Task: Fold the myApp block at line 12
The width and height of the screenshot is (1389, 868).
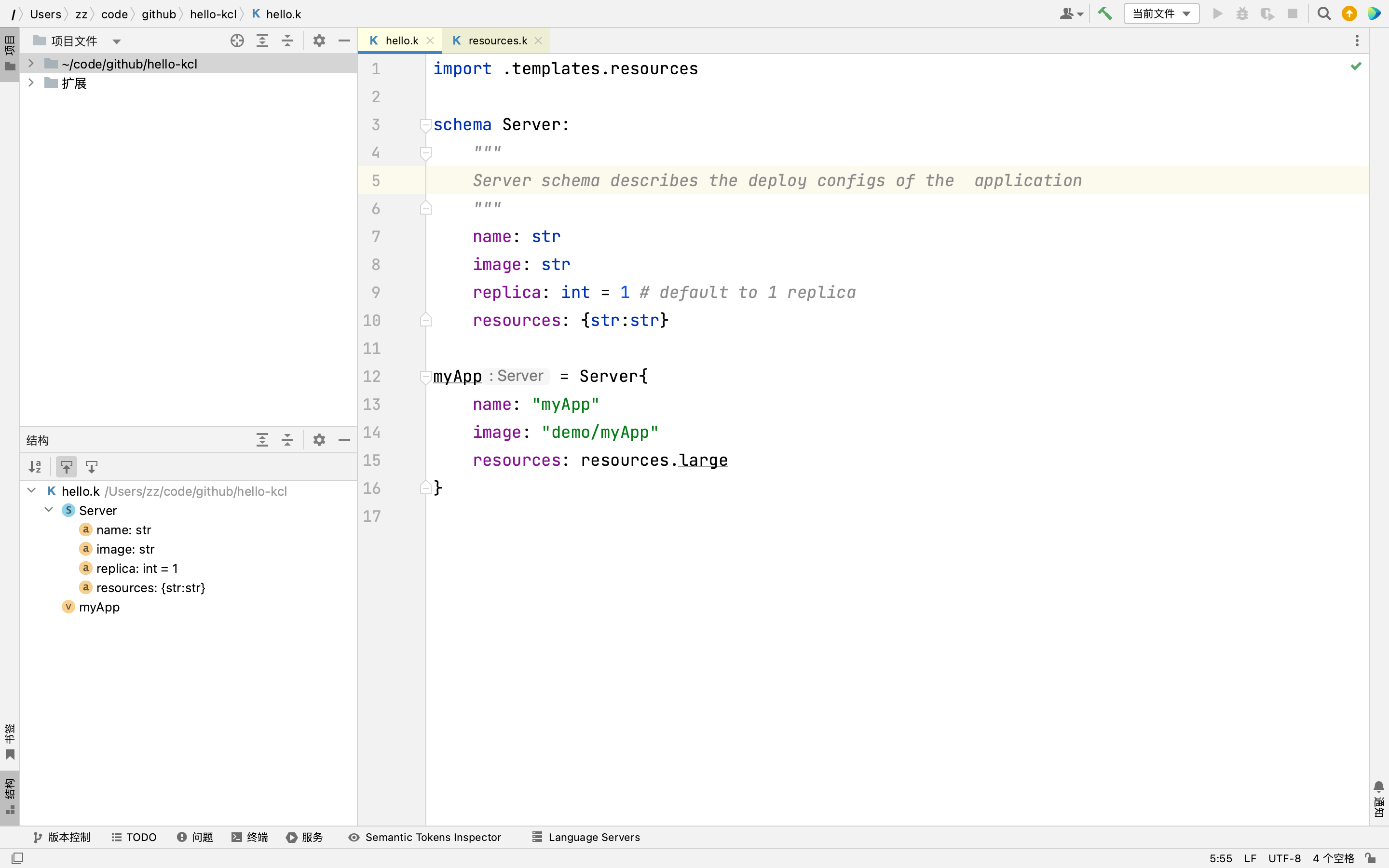Action: (x=426, y=377)
